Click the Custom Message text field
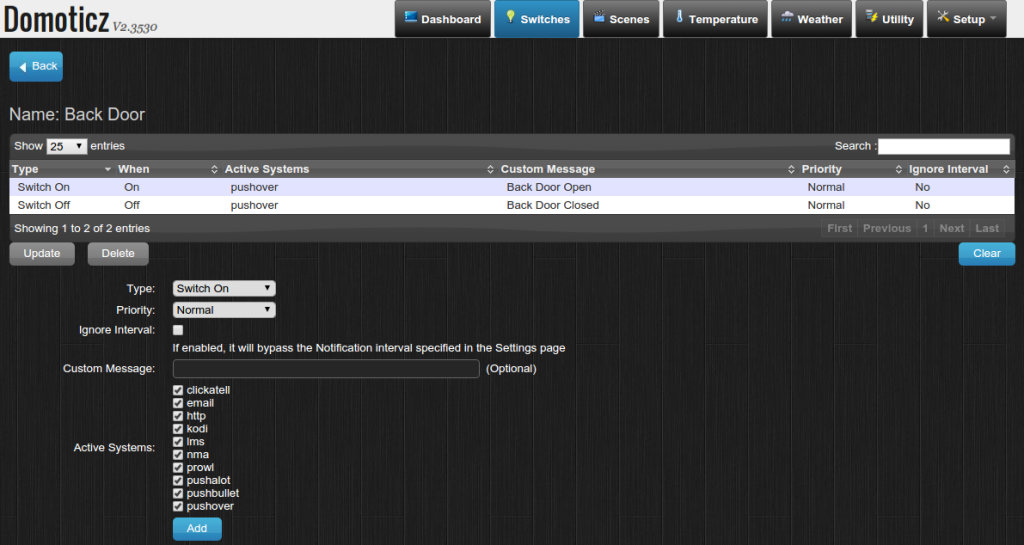The width and height of the screenshot is (1024, 545). point(326,369)
